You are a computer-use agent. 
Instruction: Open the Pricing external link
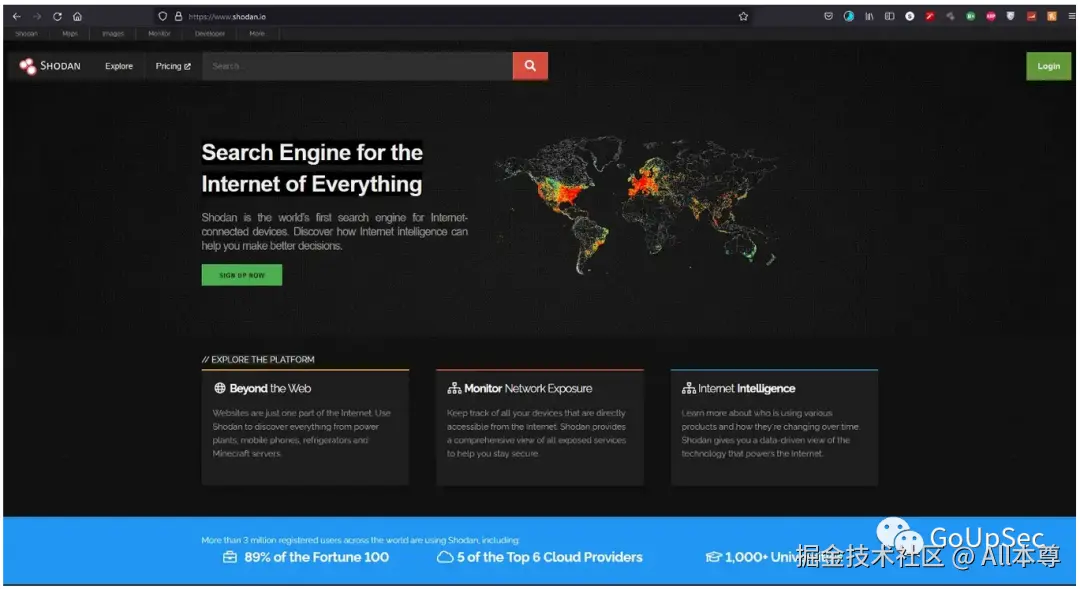[173, 66]
